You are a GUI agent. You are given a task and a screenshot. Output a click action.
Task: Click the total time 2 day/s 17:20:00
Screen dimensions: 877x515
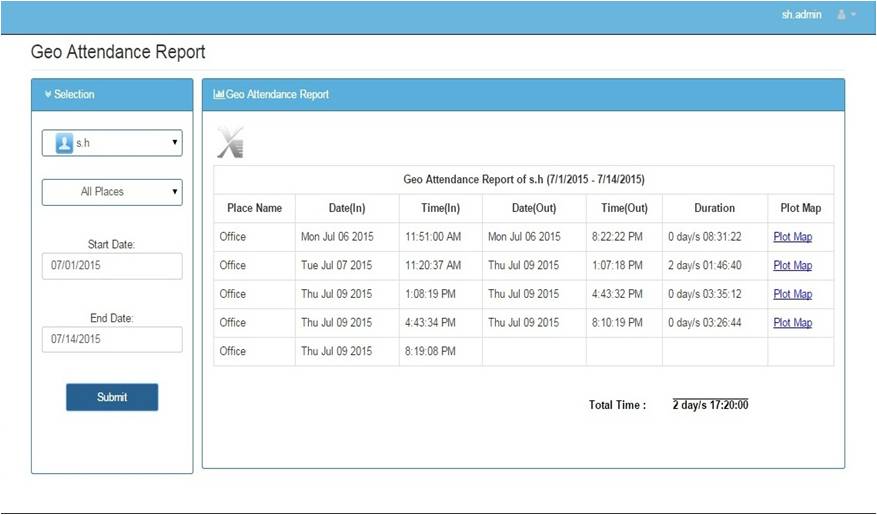click(710, 405)
